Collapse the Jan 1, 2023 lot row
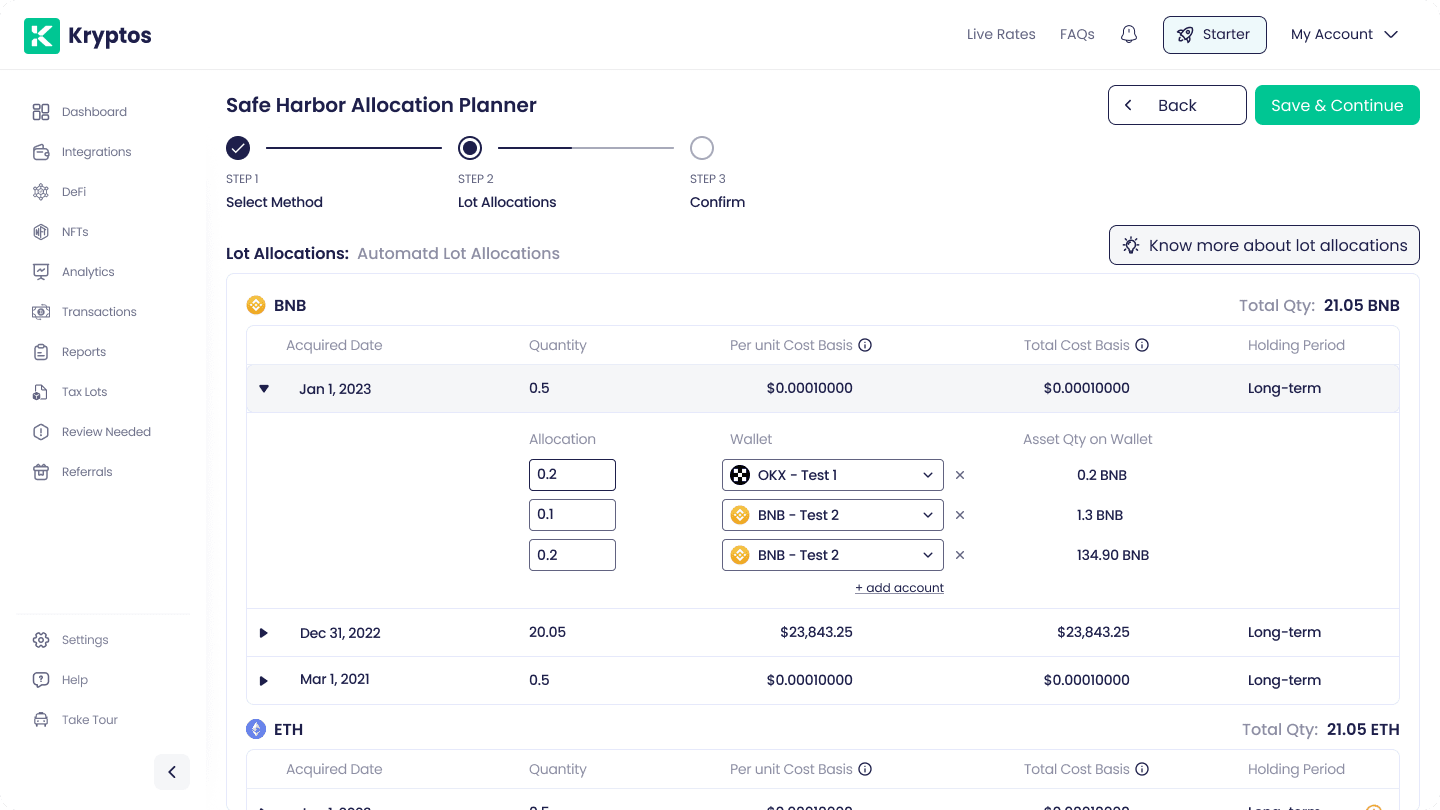 tap(264, 389)
